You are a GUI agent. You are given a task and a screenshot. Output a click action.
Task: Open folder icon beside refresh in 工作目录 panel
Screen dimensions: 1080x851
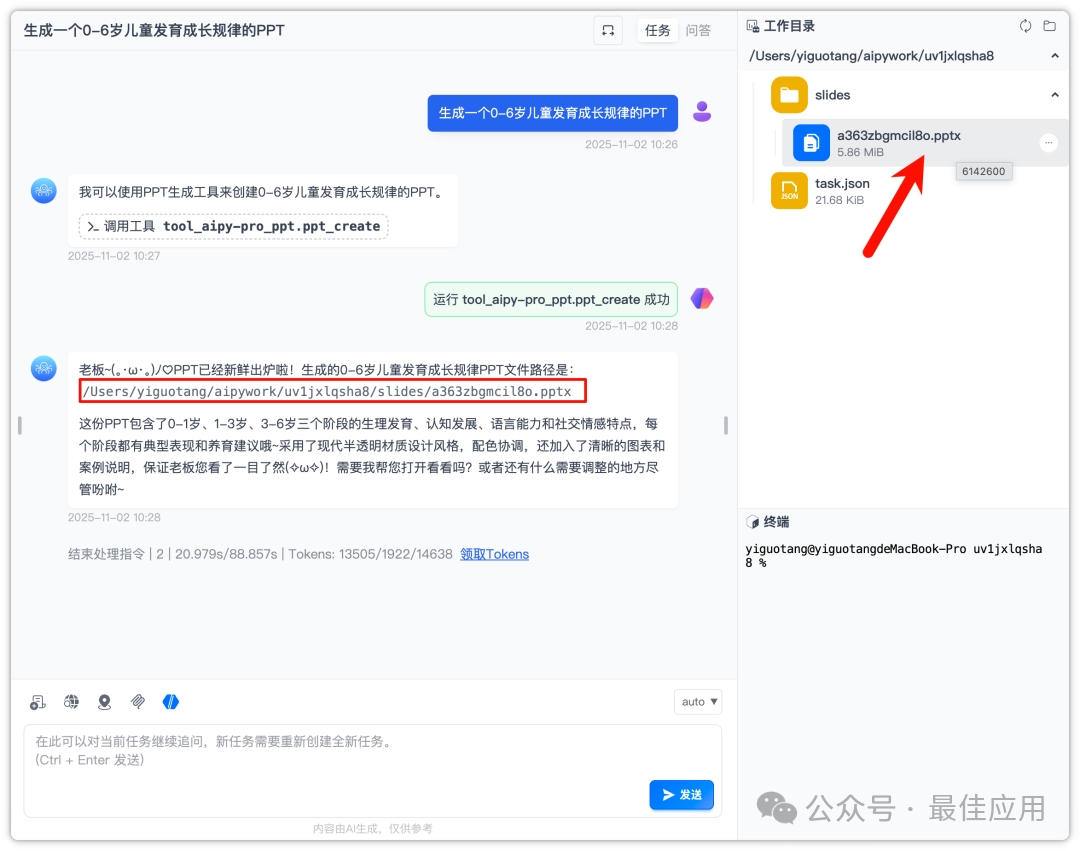[x=1049, y=26]
